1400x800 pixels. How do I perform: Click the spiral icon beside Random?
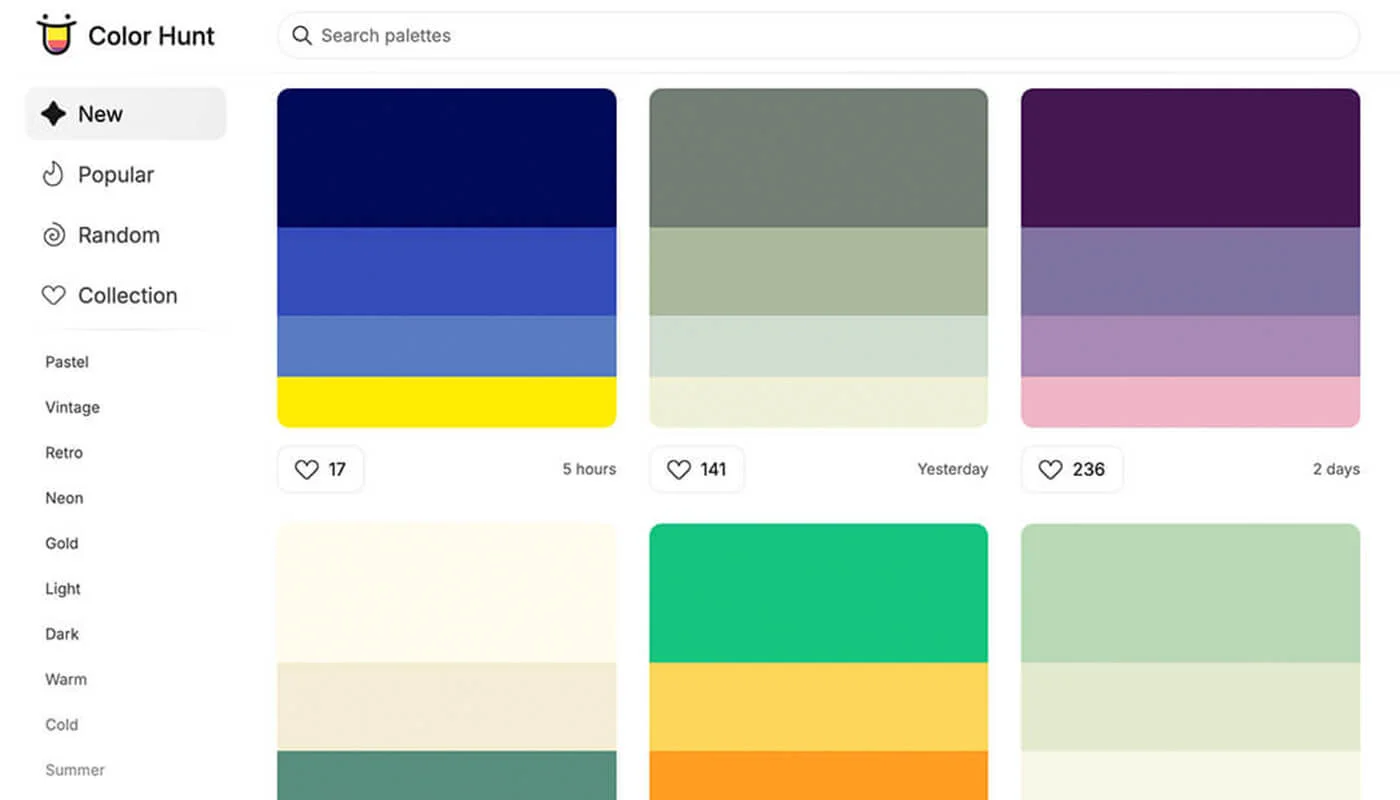53,236
